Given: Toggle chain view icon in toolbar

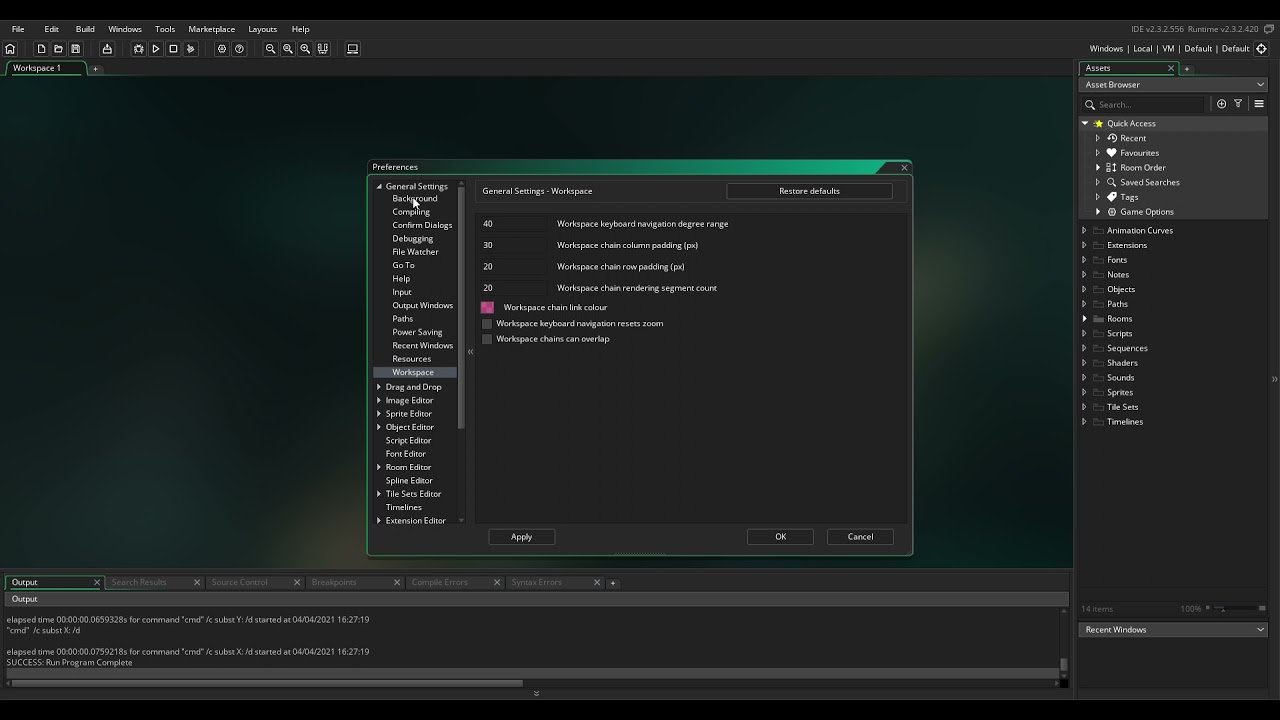Looking at the screenshot, I should 323,49.
